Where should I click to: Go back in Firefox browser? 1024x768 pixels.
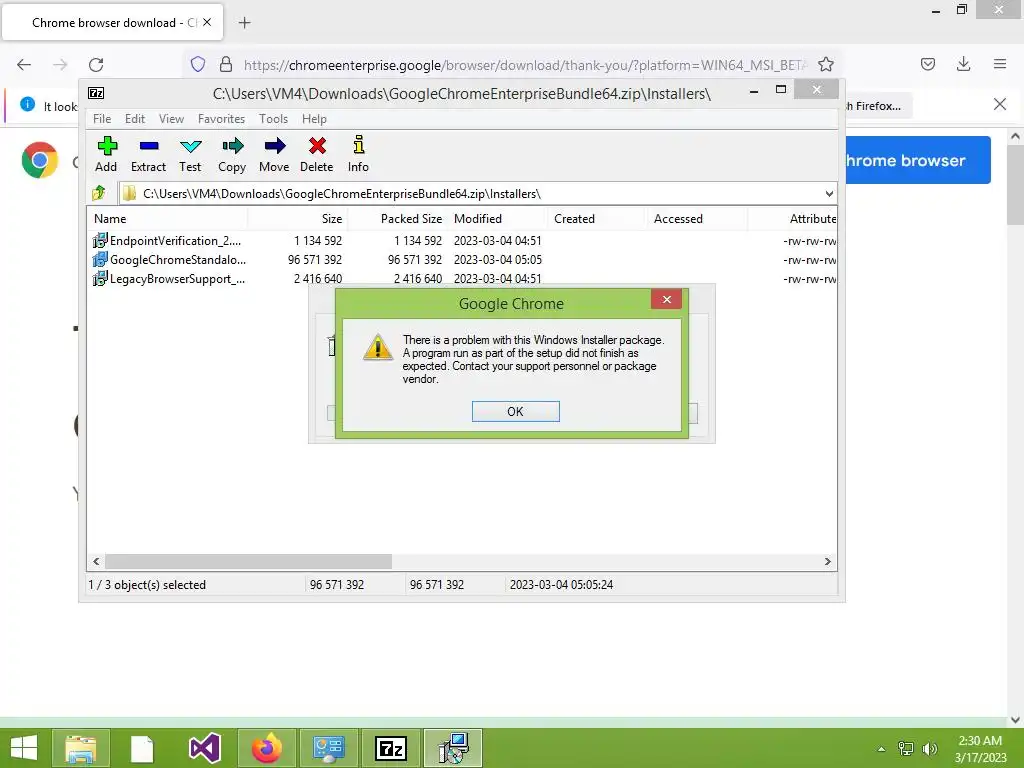pos(24,65)
